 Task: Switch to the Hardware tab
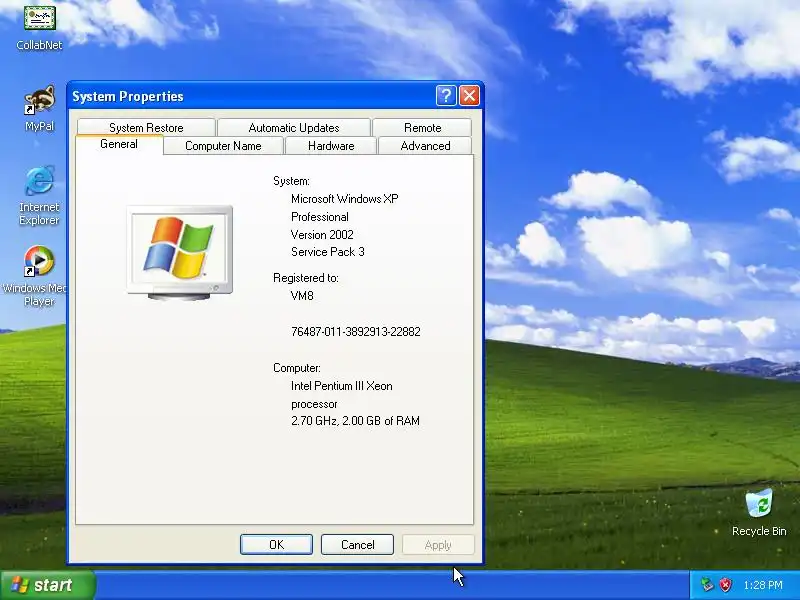pyautogui.click(x=331, y=146)
